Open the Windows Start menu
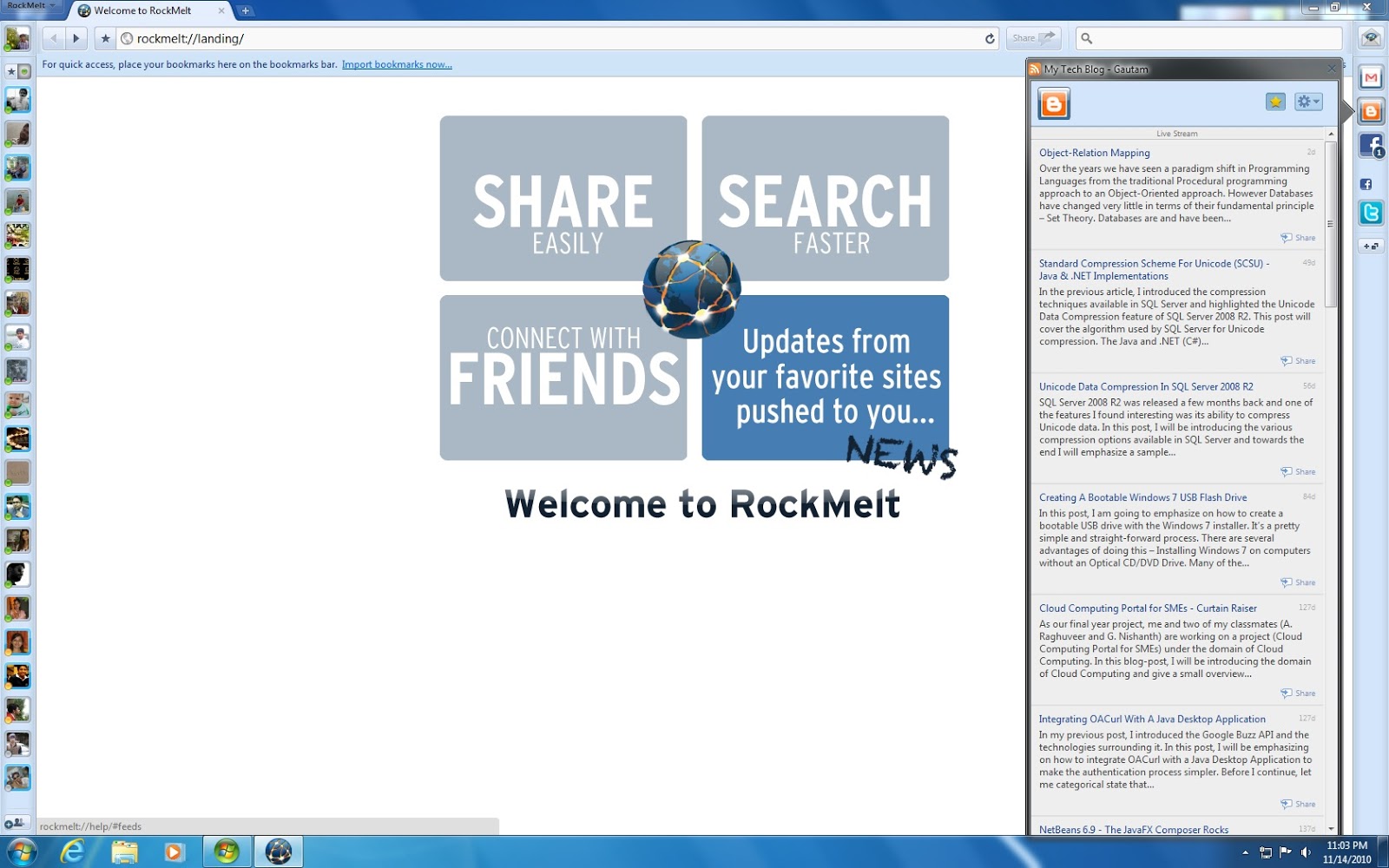The height and width of the screenshot is (868, 1389). click(x=21, y=852)
